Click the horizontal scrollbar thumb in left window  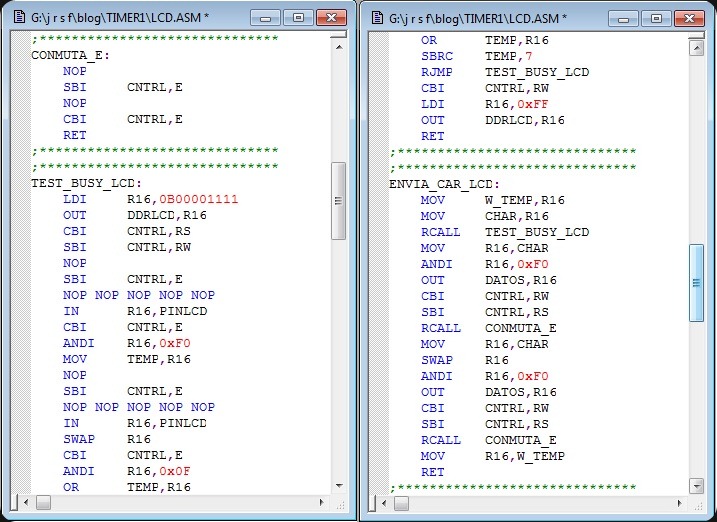pyautogui.click(x=44, y=503)
